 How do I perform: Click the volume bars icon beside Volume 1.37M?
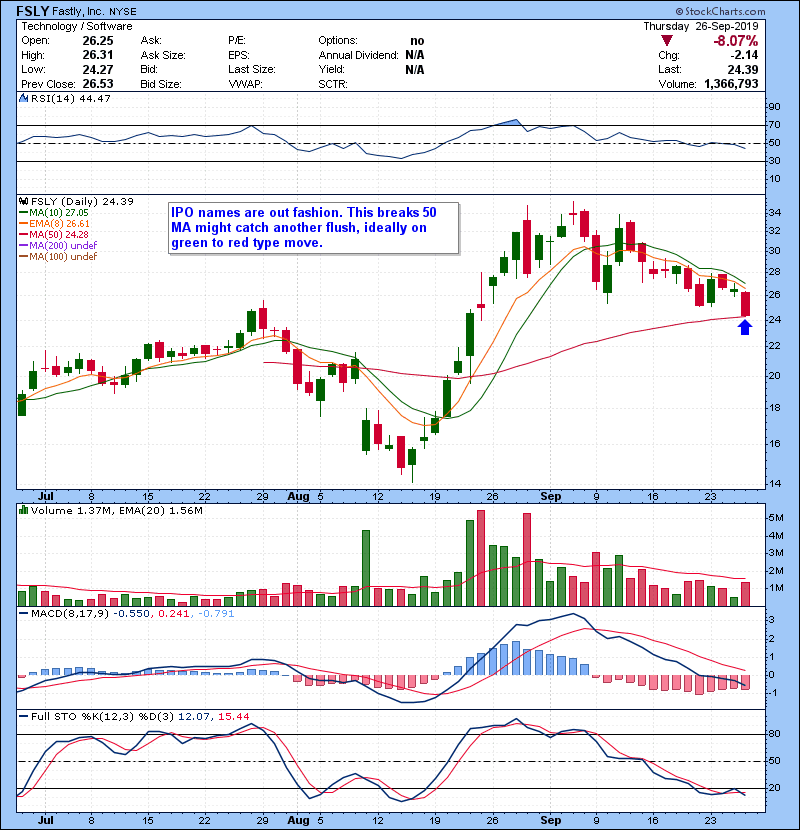(x=23, y=510)
